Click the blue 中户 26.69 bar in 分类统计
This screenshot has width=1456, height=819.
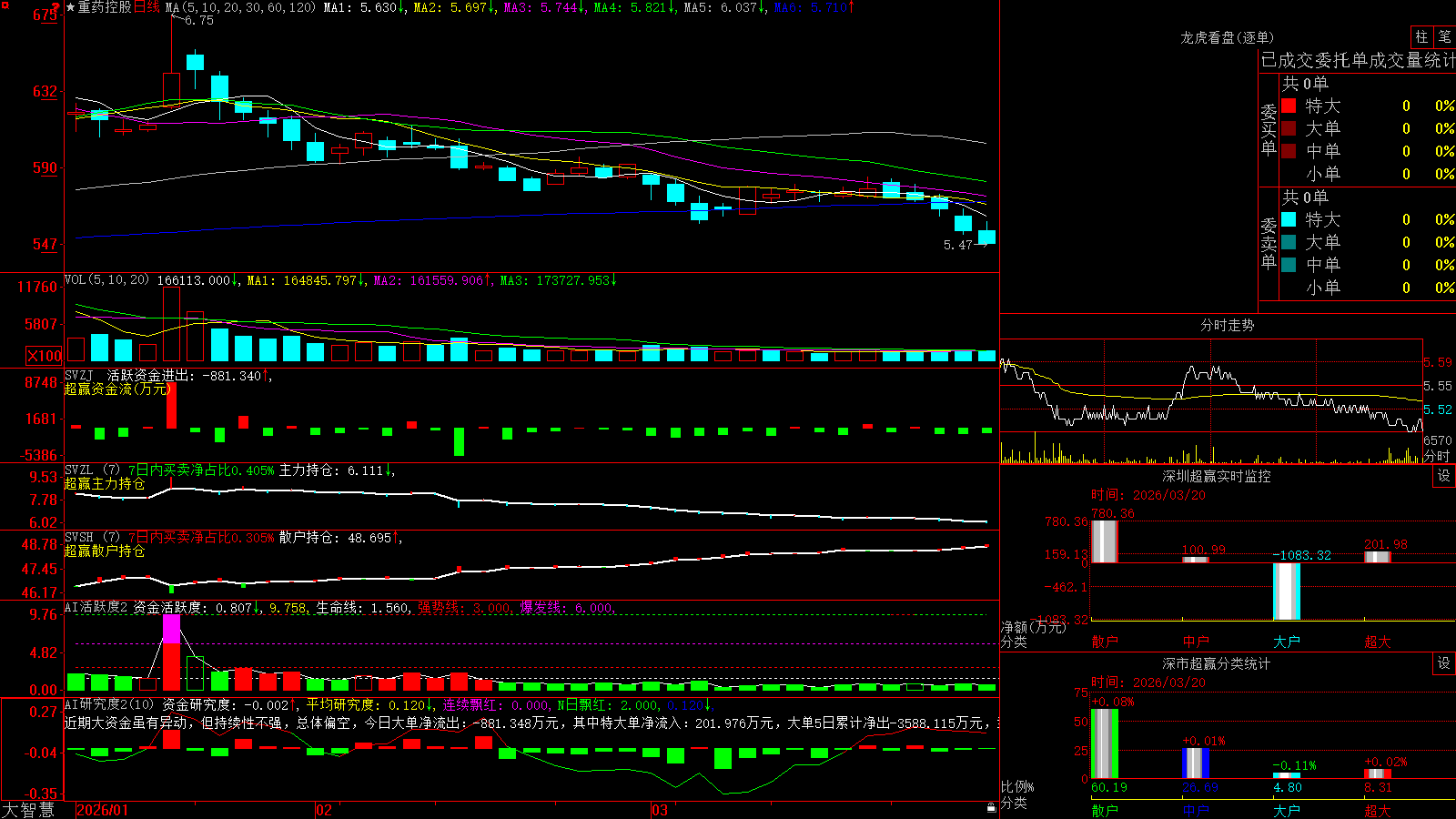(1196, 763)
